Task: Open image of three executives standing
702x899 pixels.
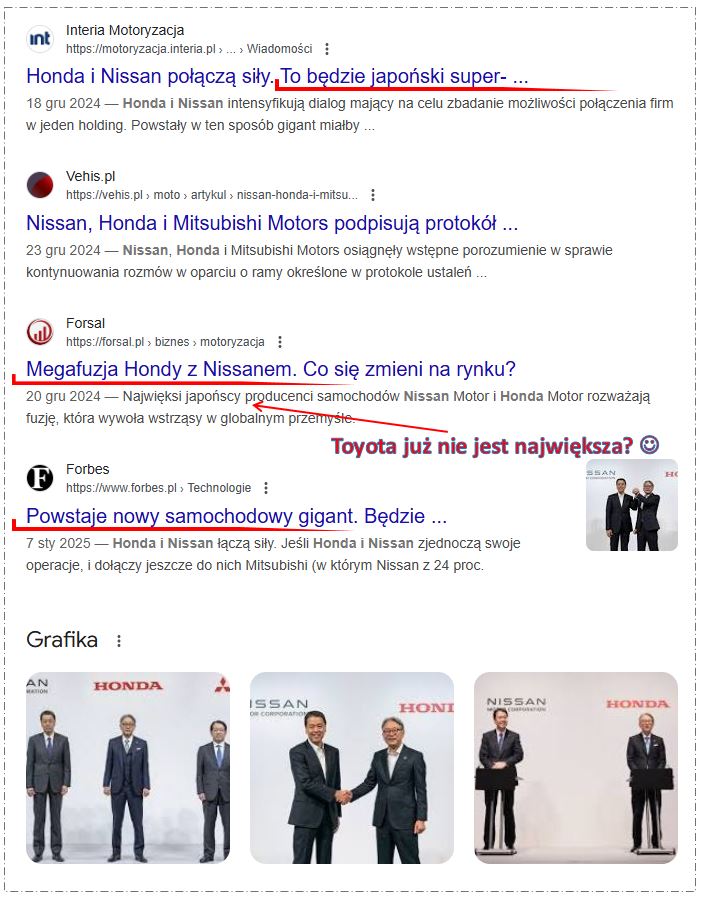Action: pos(128,768)
